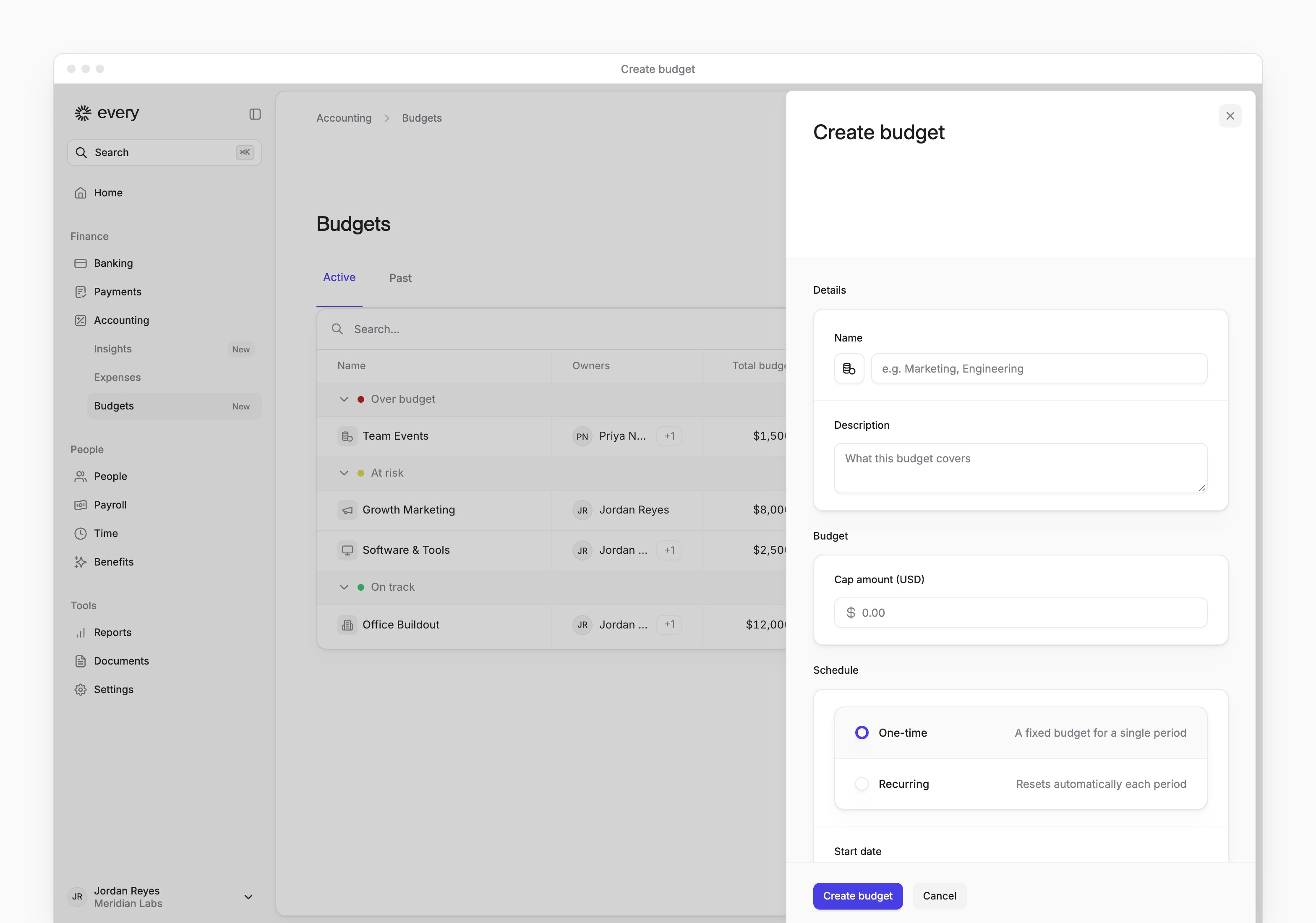The width and height of the screenshot is (1316, 923).
Task: Click the every logo icon
Action: 83,113
